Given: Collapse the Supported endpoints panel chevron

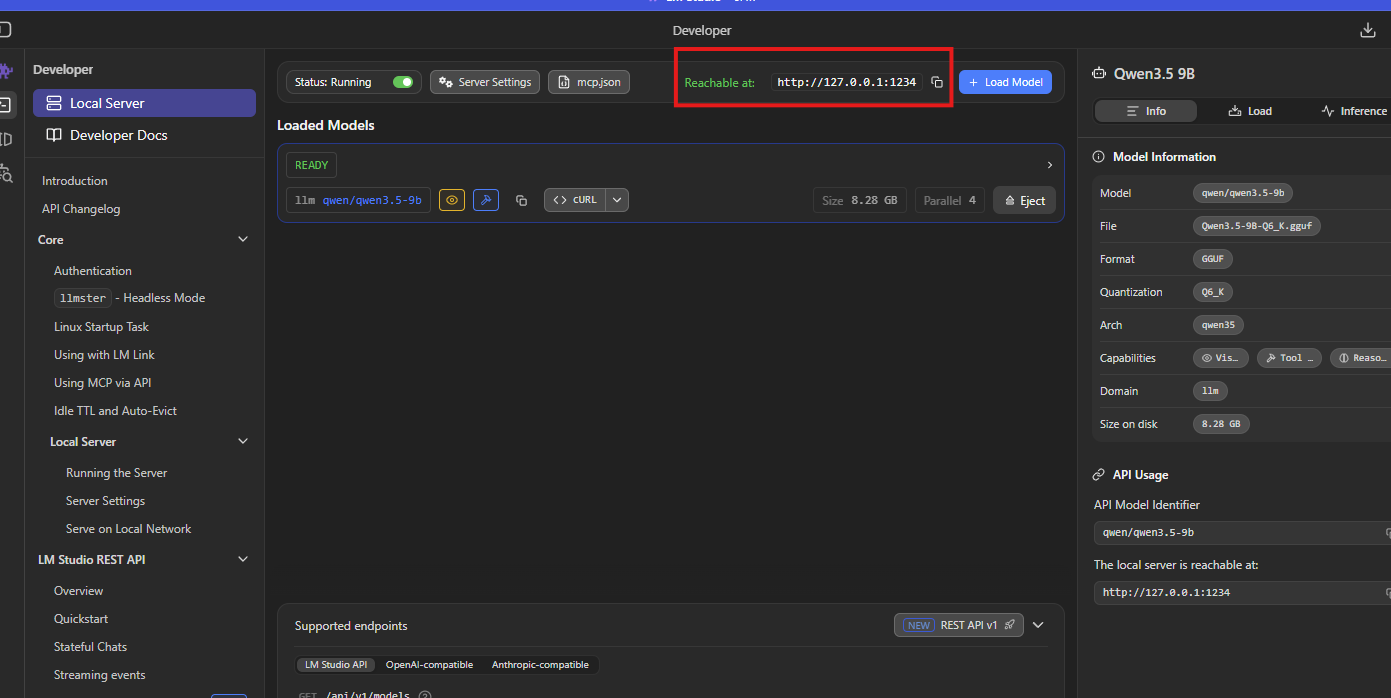Looking at the screenshot, I should 1038,625.
